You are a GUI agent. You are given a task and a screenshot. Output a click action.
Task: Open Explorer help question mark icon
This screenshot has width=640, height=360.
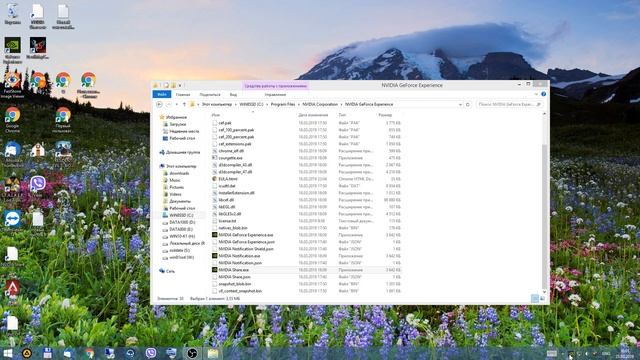543,94
